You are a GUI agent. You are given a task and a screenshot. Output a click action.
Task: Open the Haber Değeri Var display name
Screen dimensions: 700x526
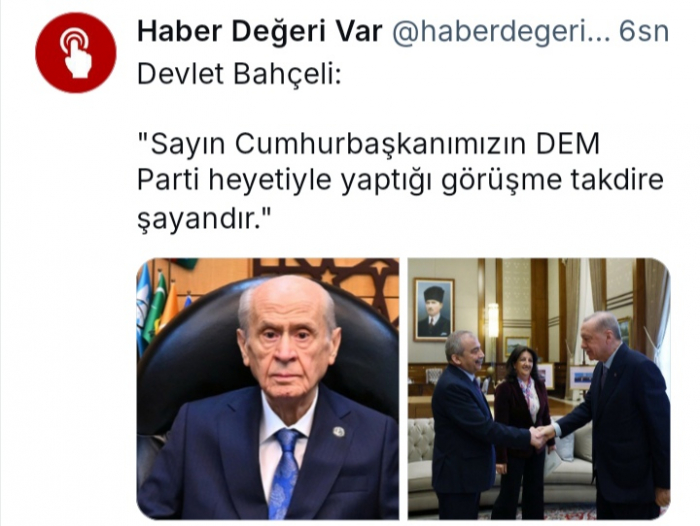(260, 32)
